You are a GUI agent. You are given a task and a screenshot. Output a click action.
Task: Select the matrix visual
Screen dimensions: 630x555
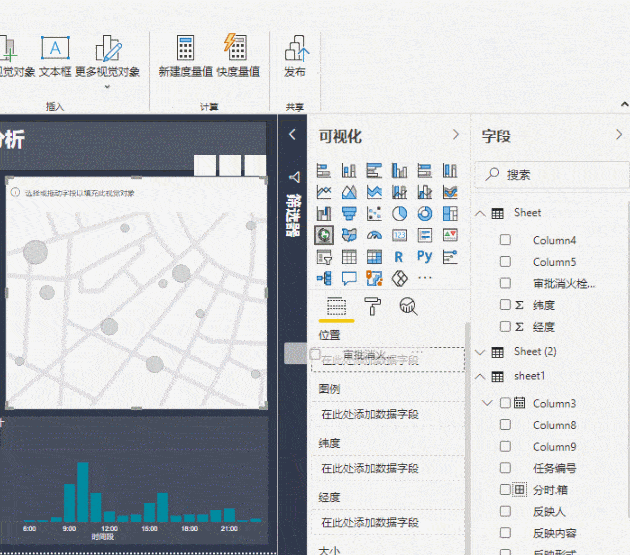(374, 257)
